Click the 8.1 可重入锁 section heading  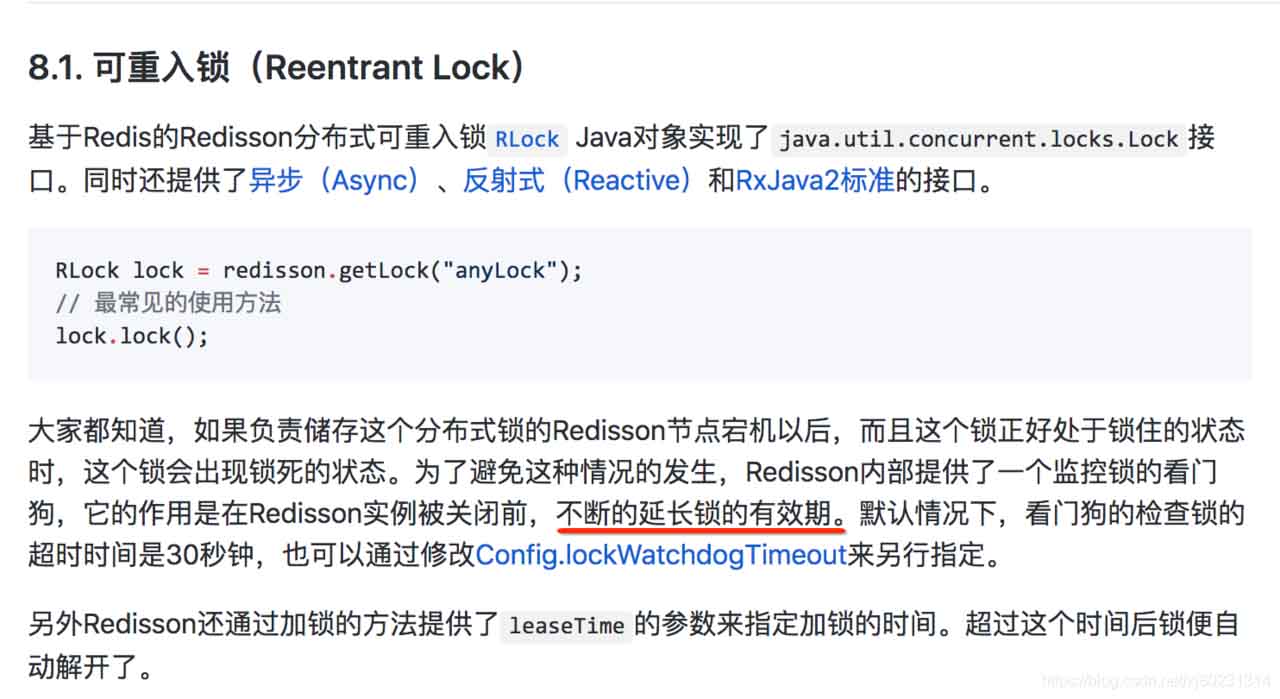click(277, 68)
